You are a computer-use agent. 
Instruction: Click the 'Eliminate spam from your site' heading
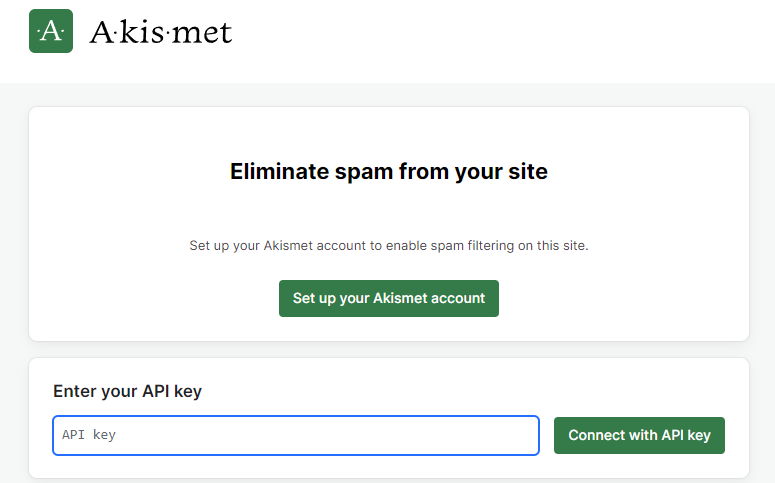[389, 171]
